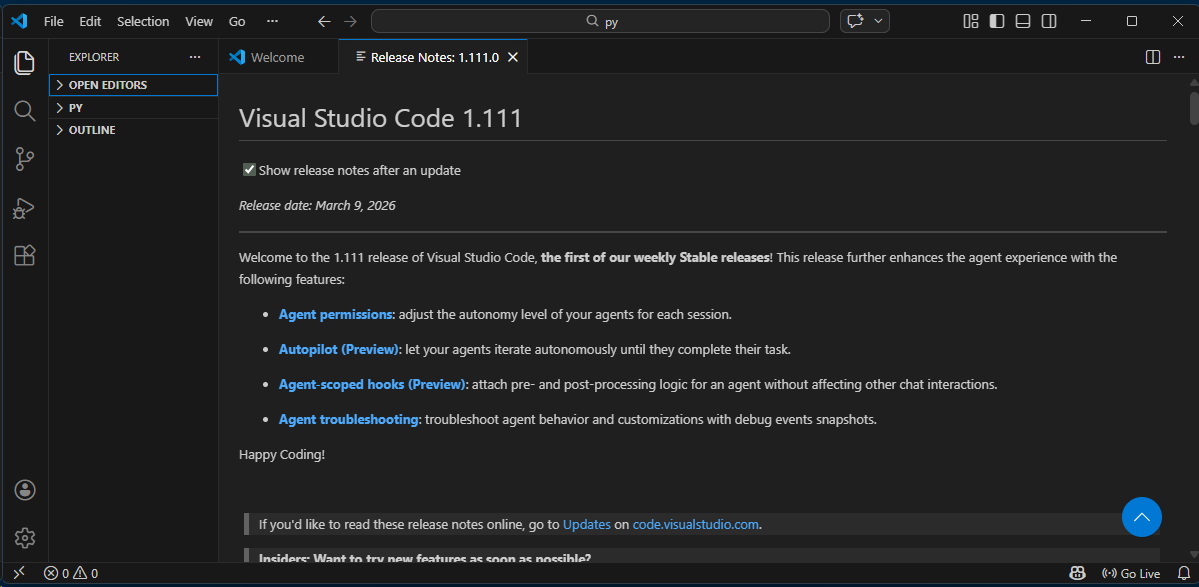Toggle the bottom panel visibility
1199x587 pixels.
point(1023,21)
